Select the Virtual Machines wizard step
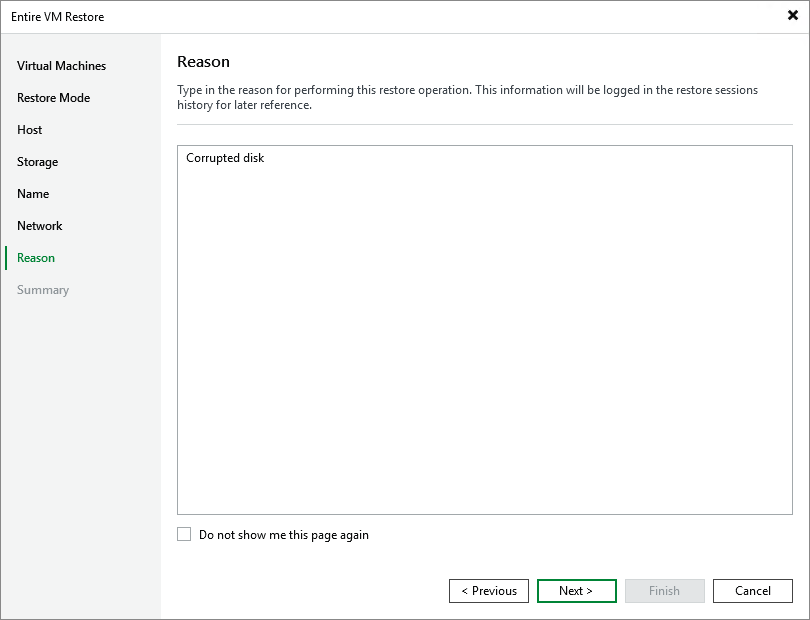The width and height of the screenshot is (810, 620). [x=60, y=65]
